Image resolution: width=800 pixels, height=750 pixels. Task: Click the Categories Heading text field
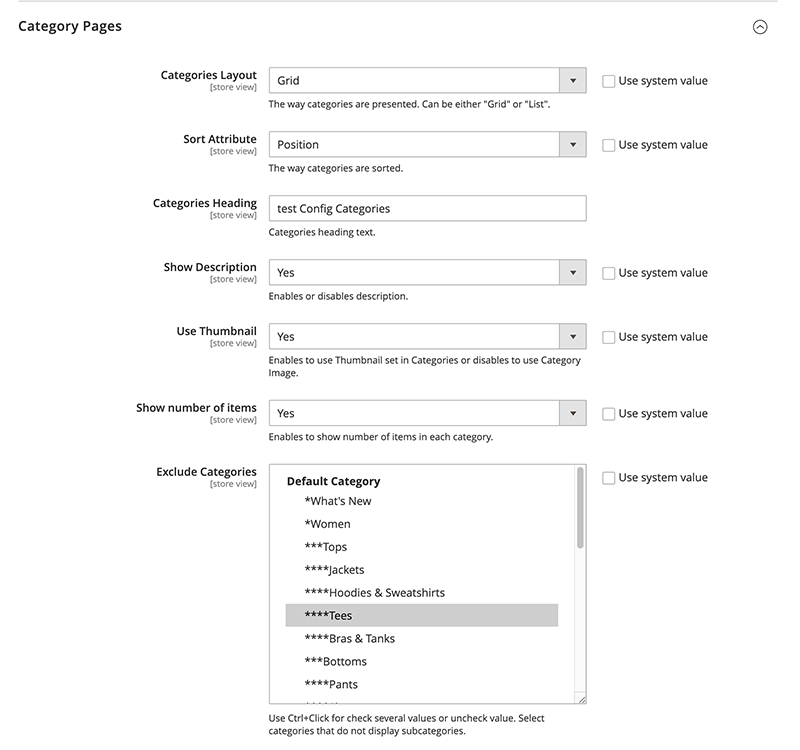click(x=427, y=208)
